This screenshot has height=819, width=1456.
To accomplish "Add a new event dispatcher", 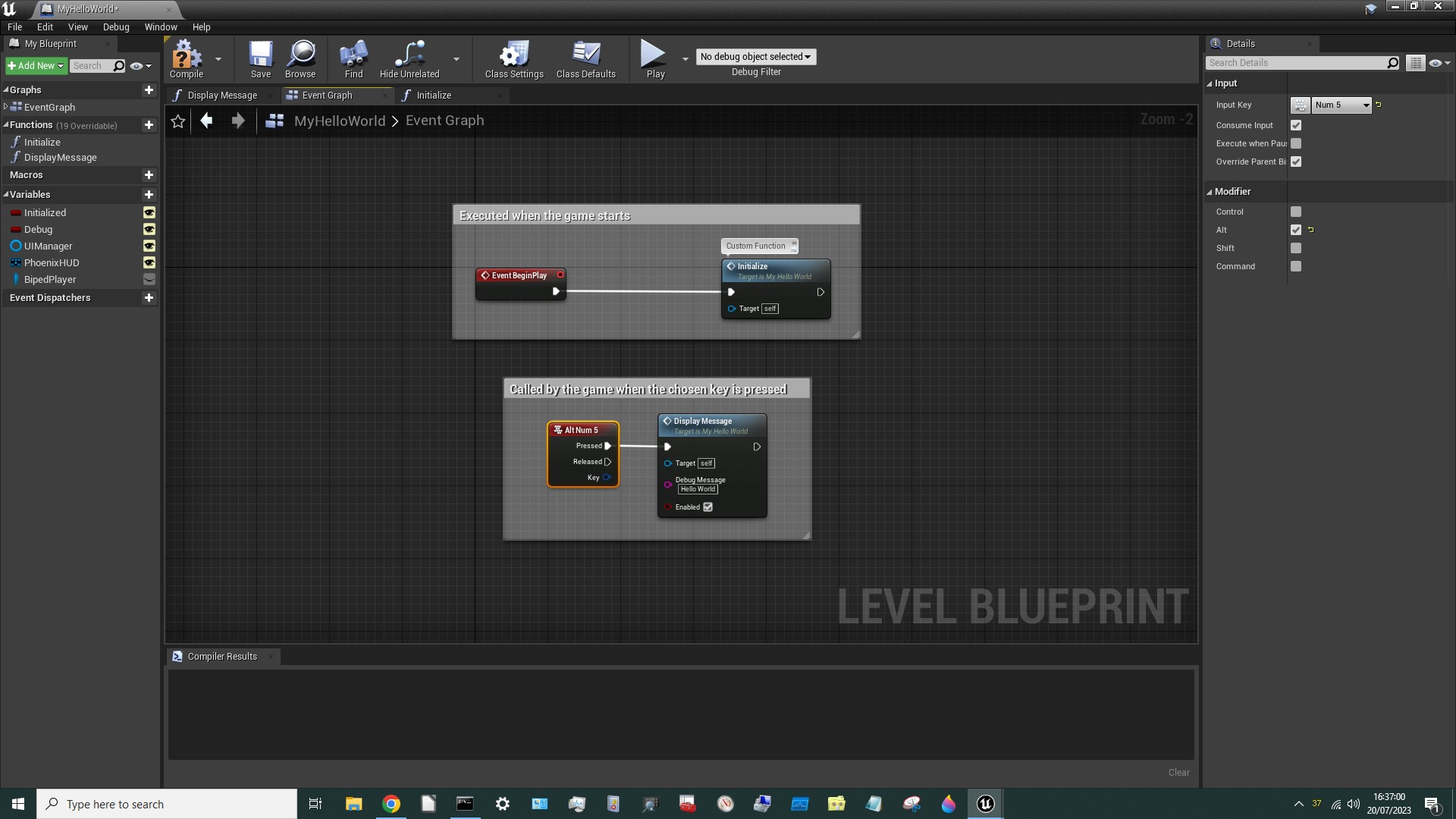I will [x=149, y=298].
